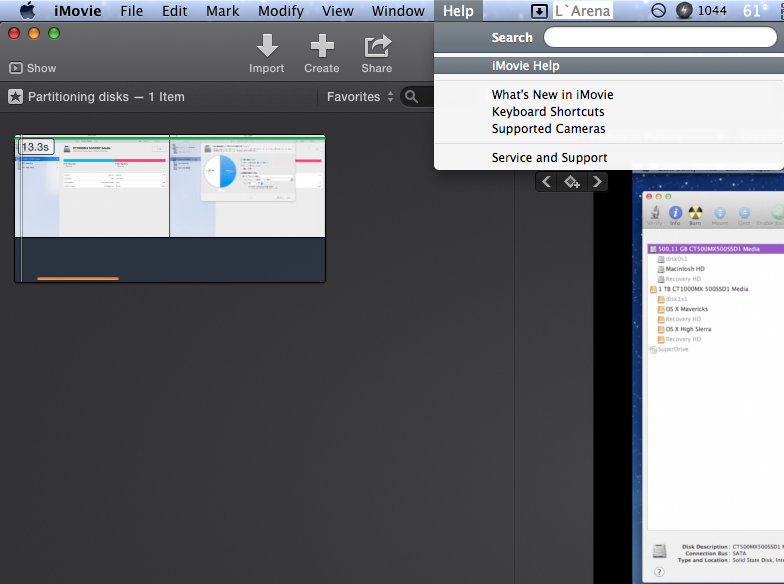Screen dimensions: 784x584
Task: Click Burn icon in Disk Utility
Action: click(x=695, y=215)
